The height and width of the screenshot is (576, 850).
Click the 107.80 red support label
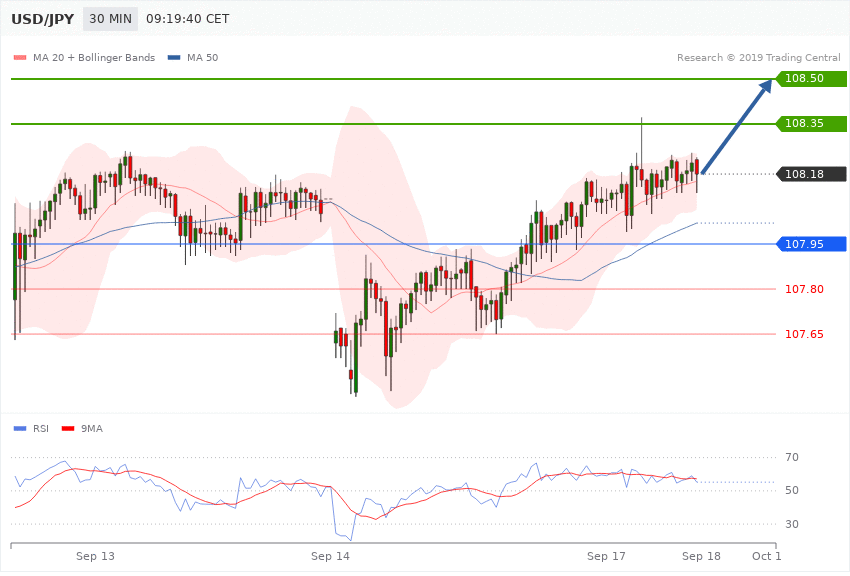pyautogui.click(x=804, y=289)
